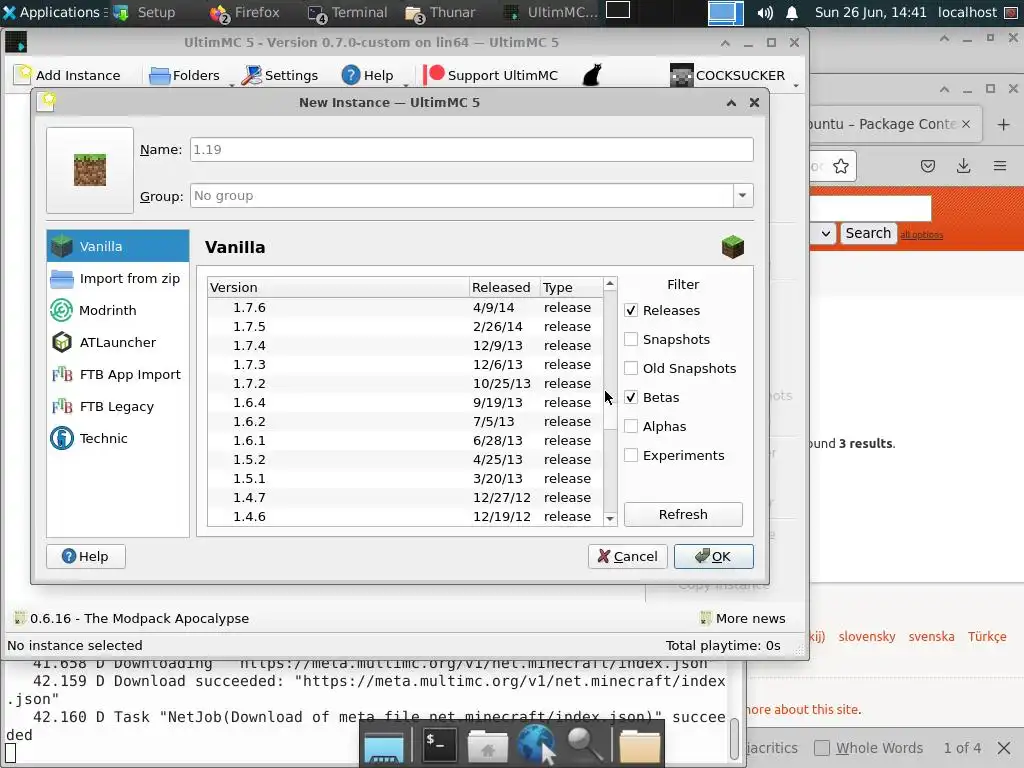1024x768 pixels.
Task: Click Firefox Pocket save icon
Action: point(927,166)
